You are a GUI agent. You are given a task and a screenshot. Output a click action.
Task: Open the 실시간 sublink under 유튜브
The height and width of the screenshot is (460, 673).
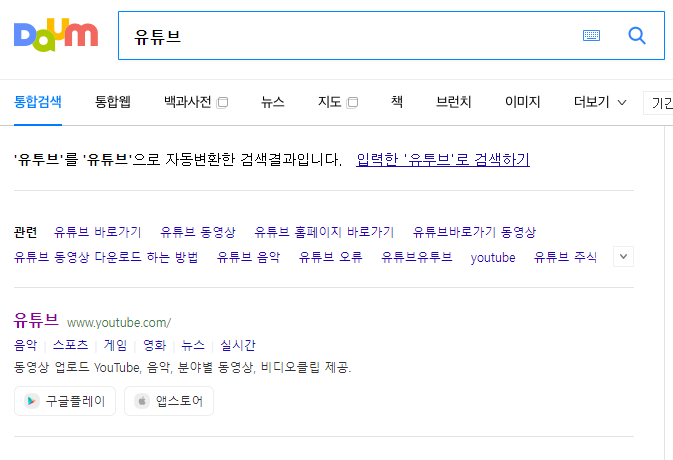(238, 345)
